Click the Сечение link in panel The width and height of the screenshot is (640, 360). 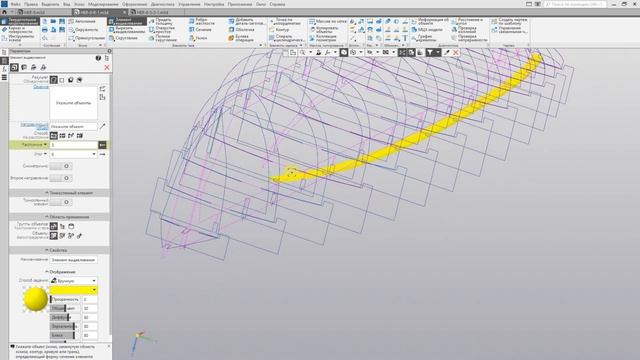coord(40,87)
